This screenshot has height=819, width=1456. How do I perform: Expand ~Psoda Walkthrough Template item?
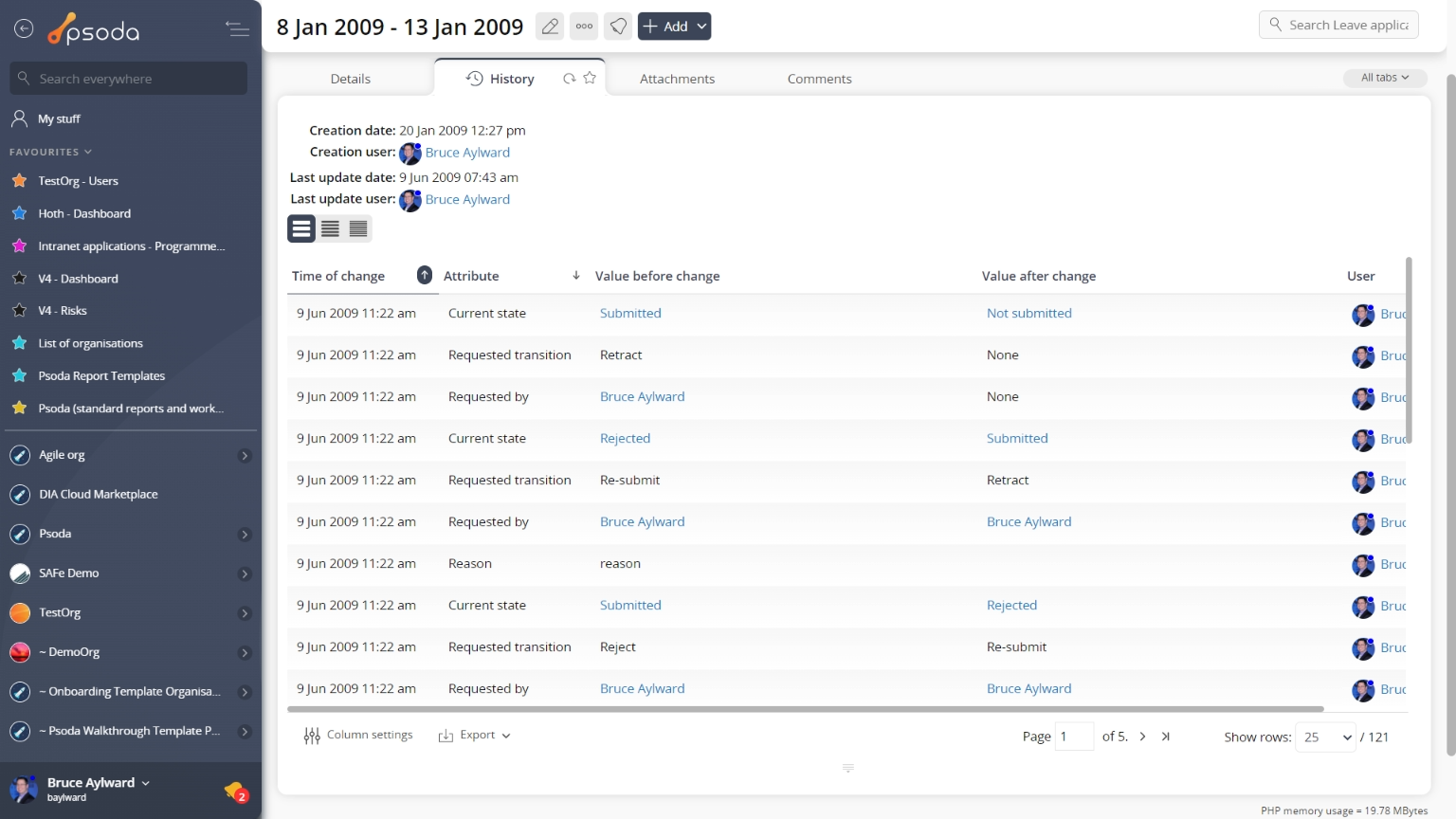tap(245, 732)
